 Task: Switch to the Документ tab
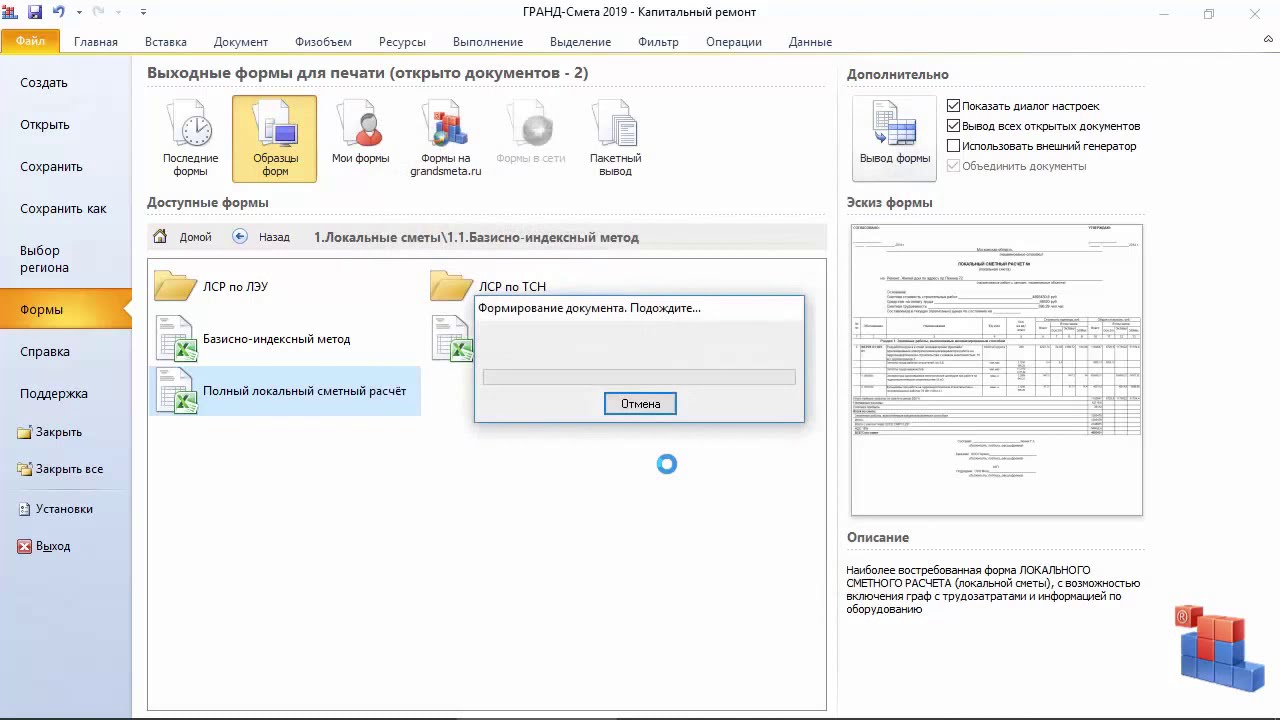tap(241, 42)
